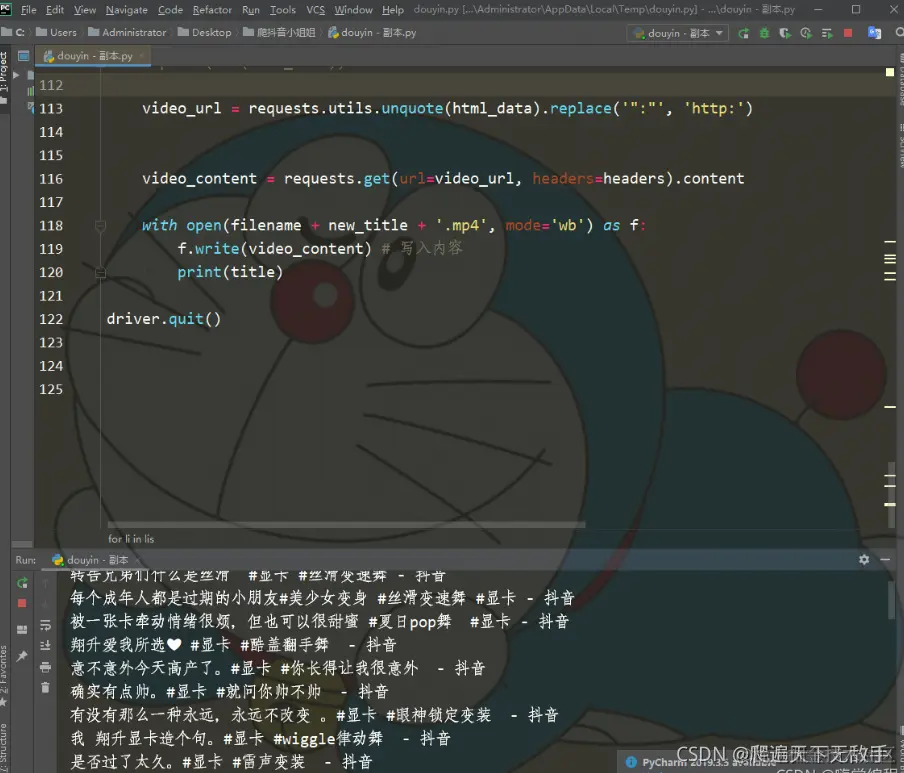The height and width of the screenshot is (773, 904).
Task: Click the Administrator breadcrumb folder
Action: click(127, 32)
